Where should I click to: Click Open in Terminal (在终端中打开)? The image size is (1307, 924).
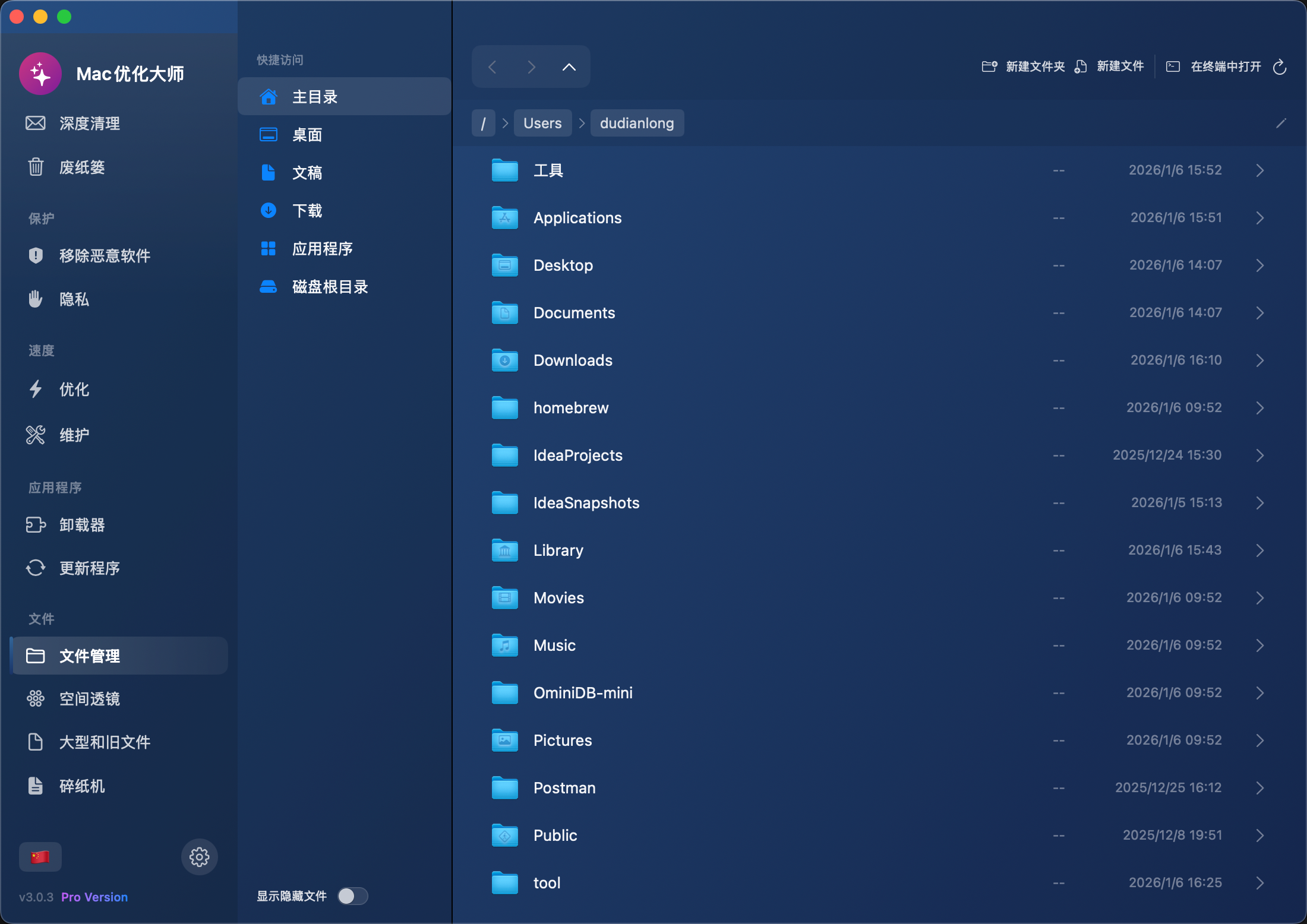[x=1214, y=67]
